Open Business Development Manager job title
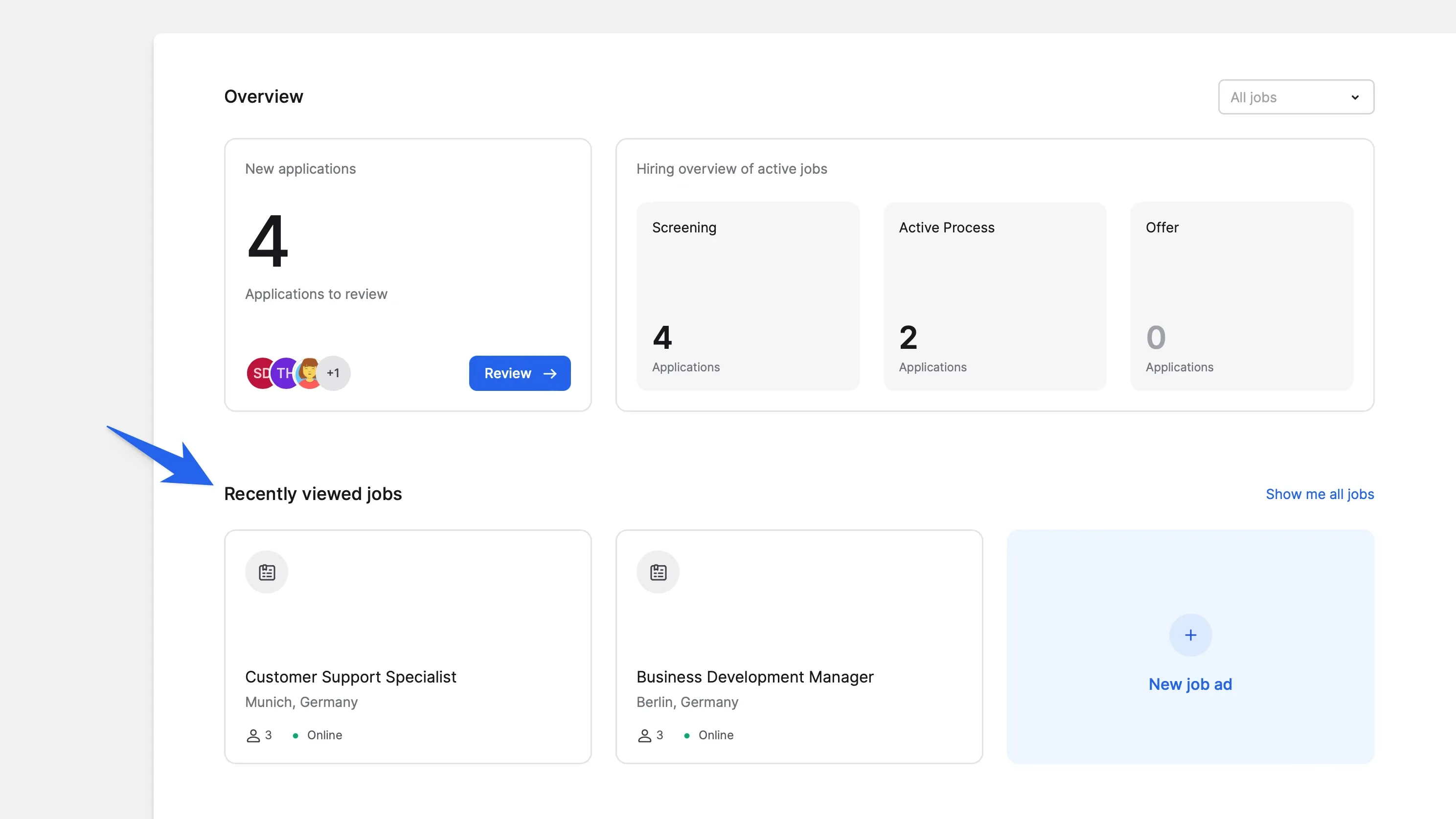Viewport: 1456px width, 819px height. [x=755, y=677]
